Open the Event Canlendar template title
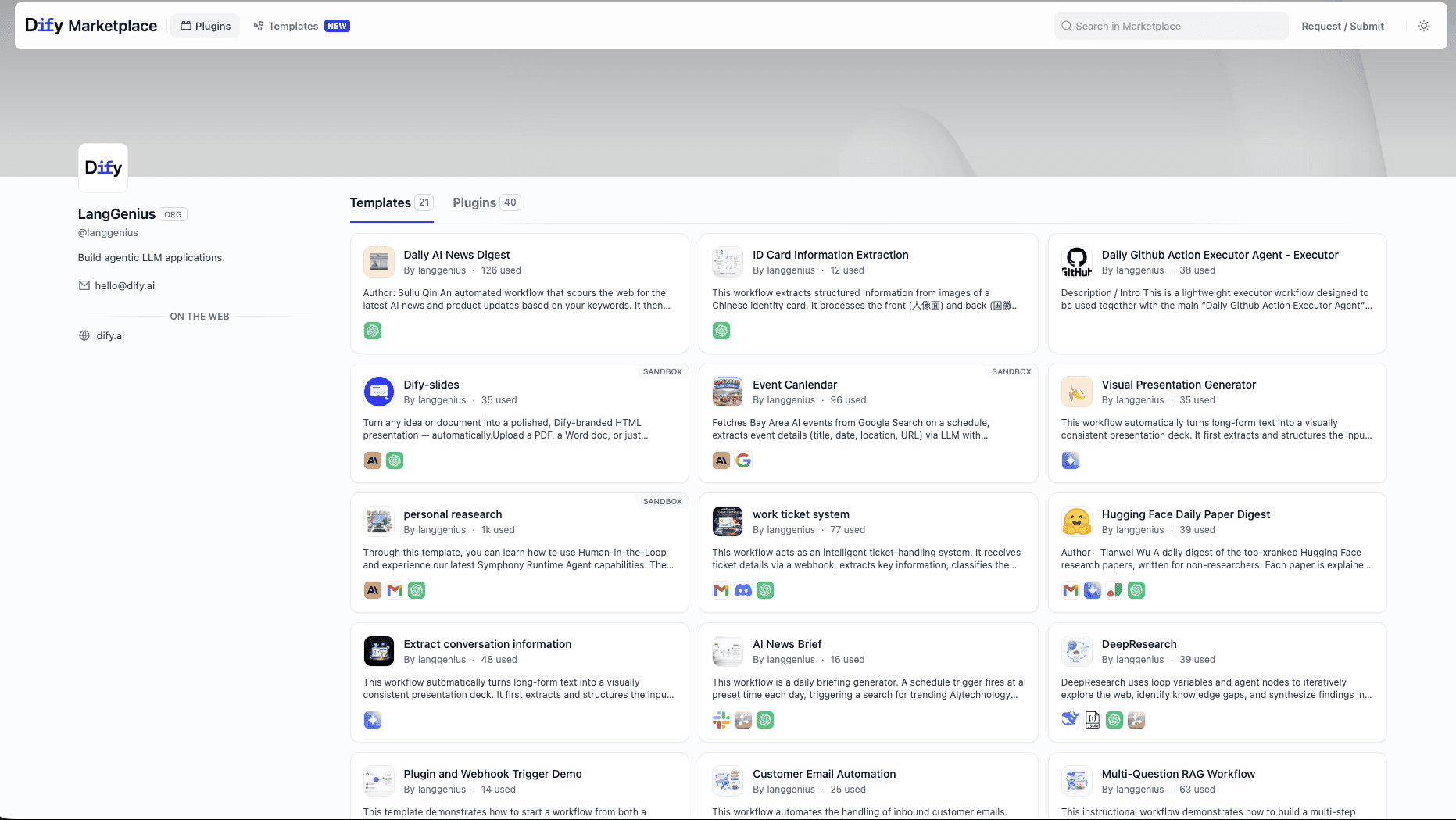 (x=795, y=385)
